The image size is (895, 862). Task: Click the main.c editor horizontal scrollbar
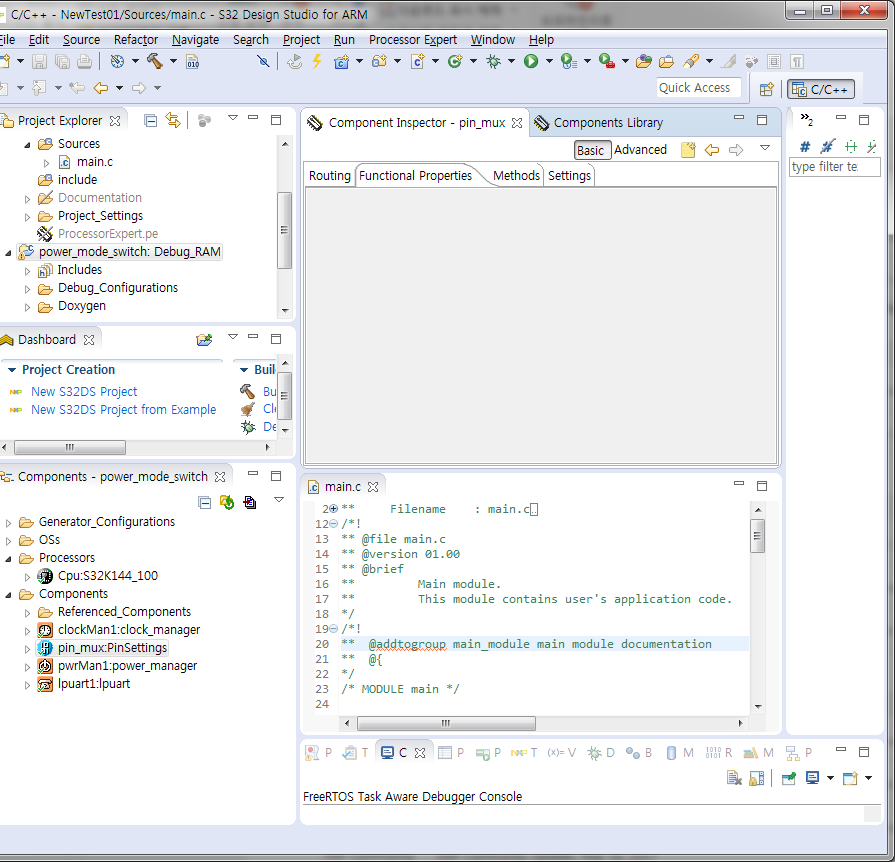(x=446, y=723)
